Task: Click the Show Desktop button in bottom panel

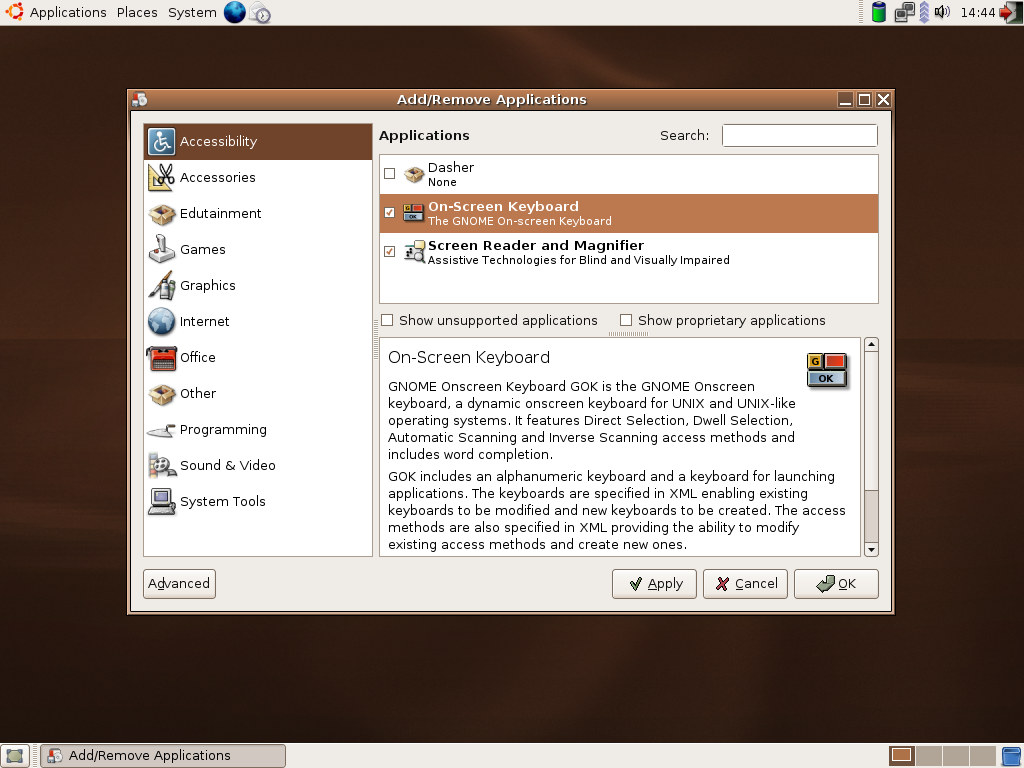Action: tap(14, 756)
